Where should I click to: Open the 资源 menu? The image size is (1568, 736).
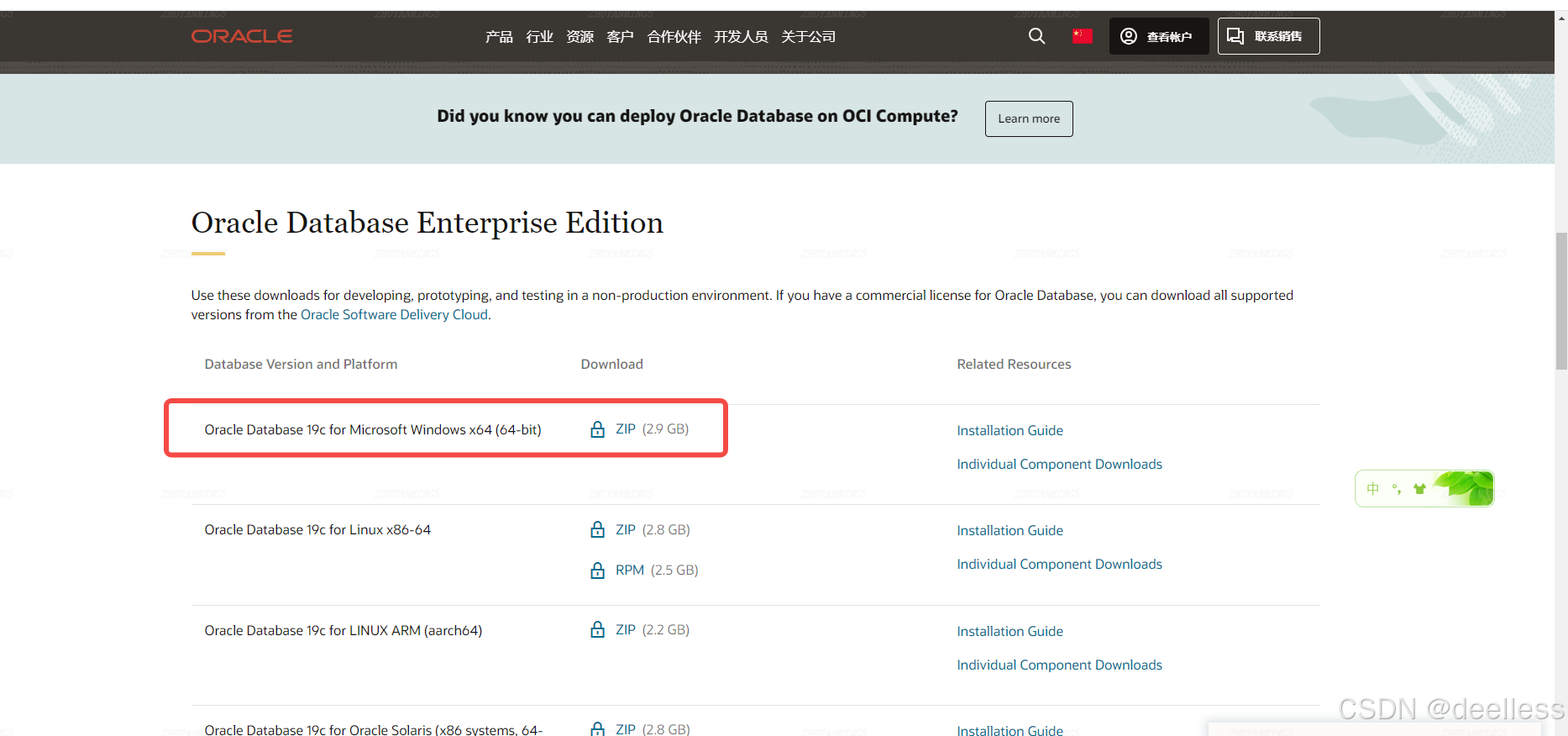click(x=579, y=37)
